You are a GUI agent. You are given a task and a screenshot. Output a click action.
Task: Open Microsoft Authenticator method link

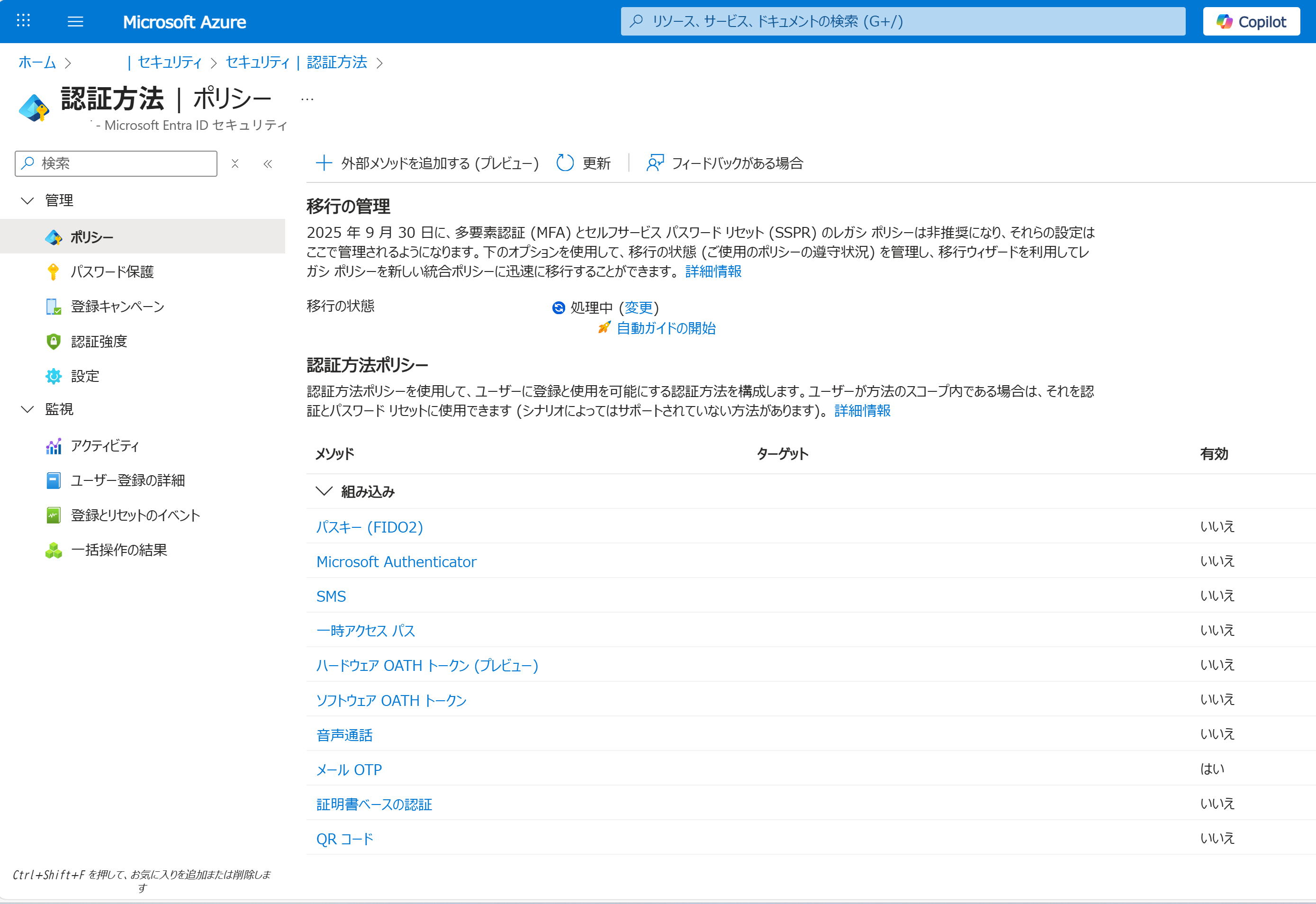(x=396, y=561)
